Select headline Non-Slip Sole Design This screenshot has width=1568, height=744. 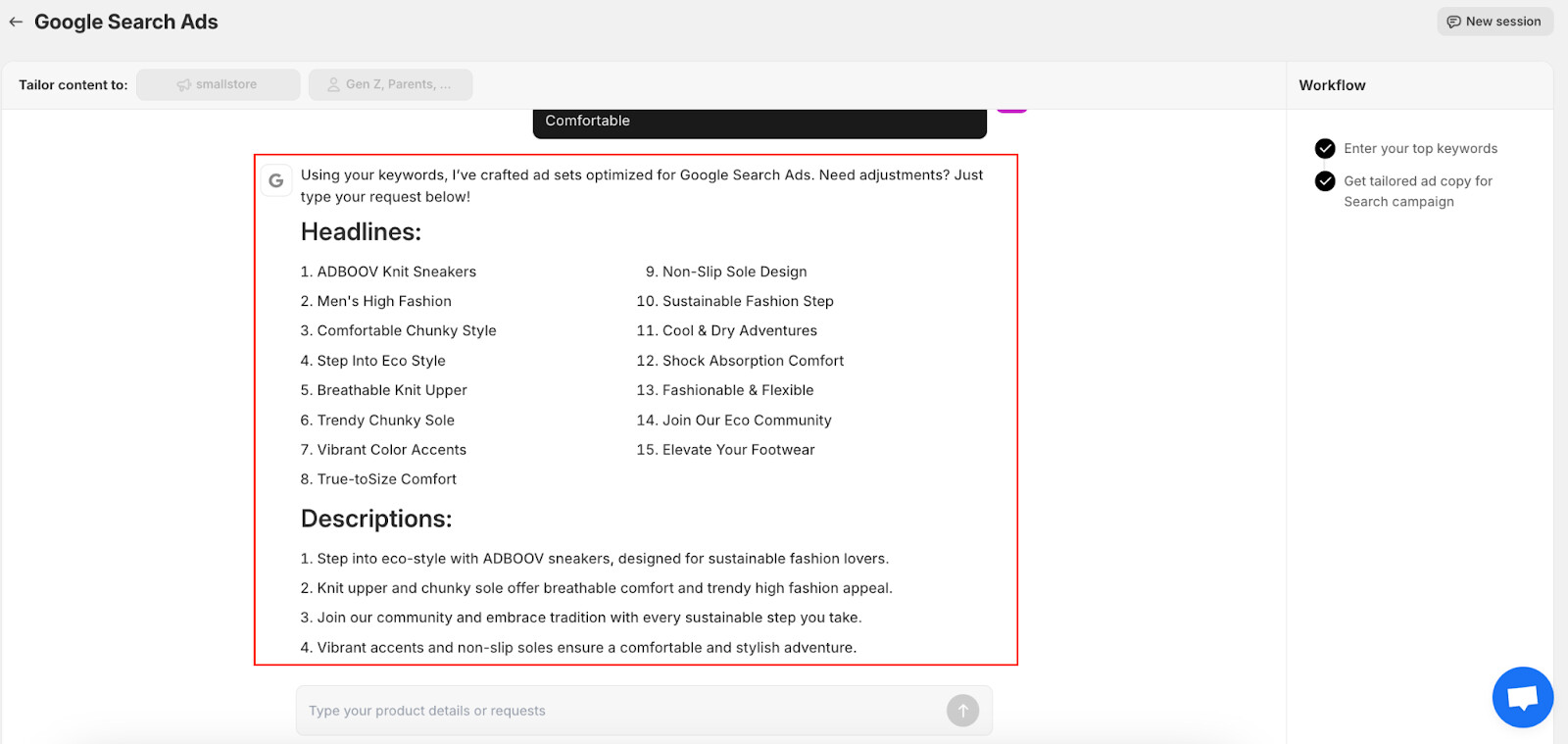click(x=735, y=272)
